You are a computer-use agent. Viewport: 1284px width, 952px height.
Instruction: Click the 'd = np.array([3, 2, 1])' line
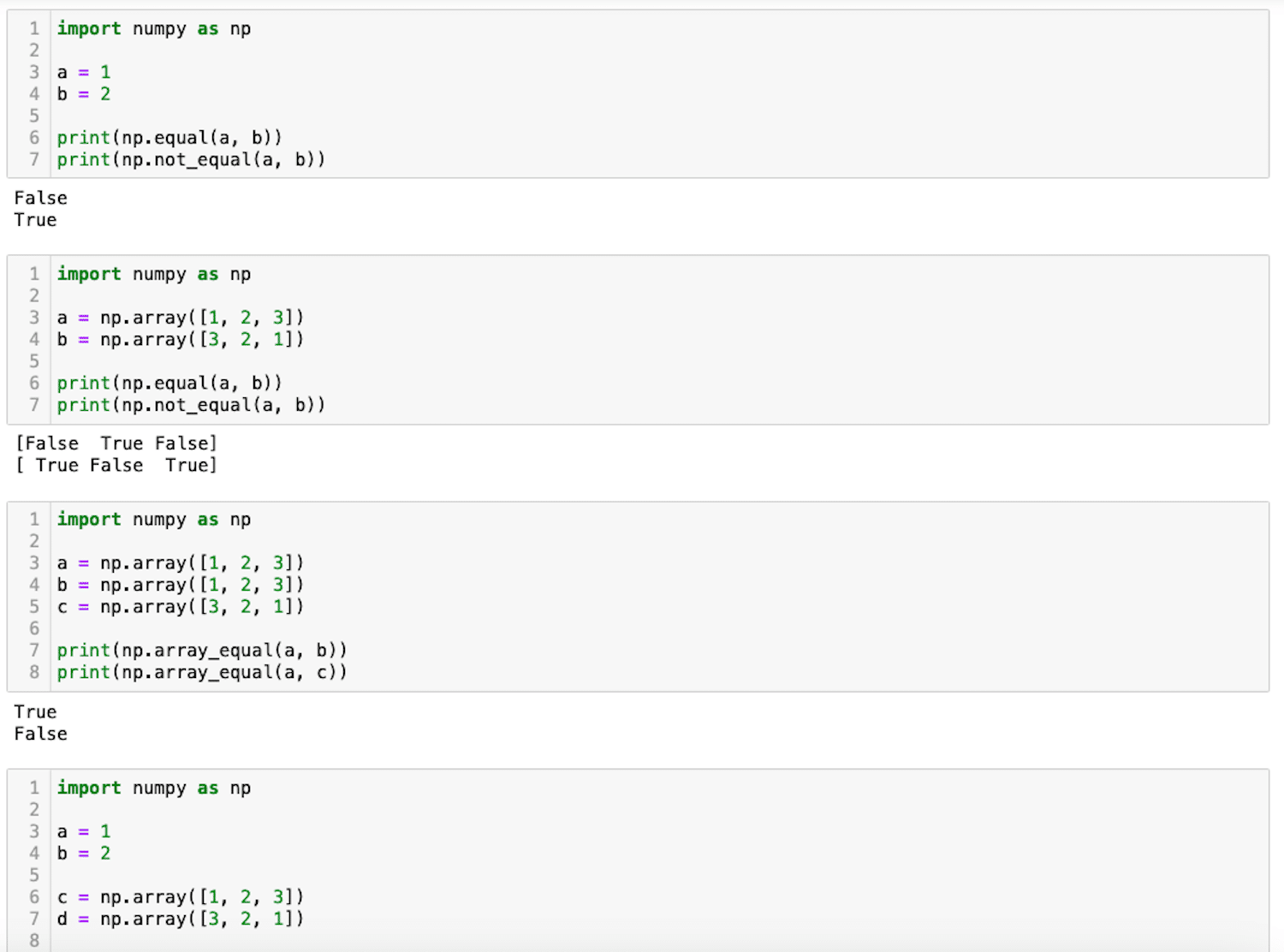pos(181,919)
